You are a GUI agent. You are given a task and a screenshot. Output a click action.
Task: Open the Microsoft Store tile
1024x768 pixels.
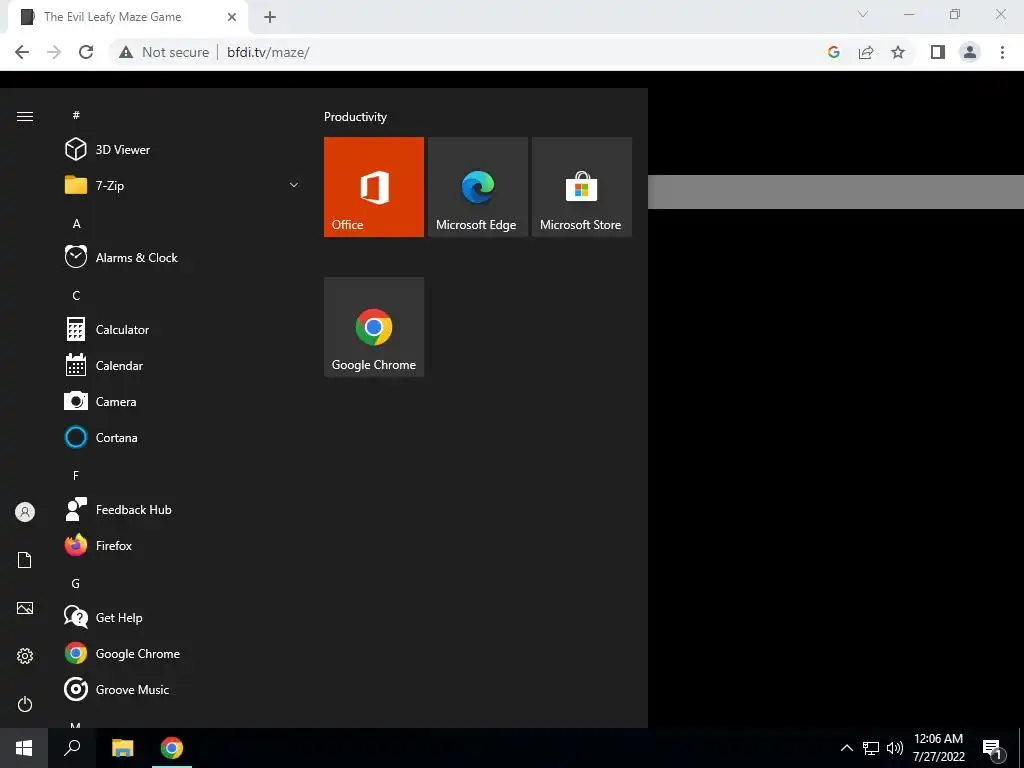(x=581, y=187)
